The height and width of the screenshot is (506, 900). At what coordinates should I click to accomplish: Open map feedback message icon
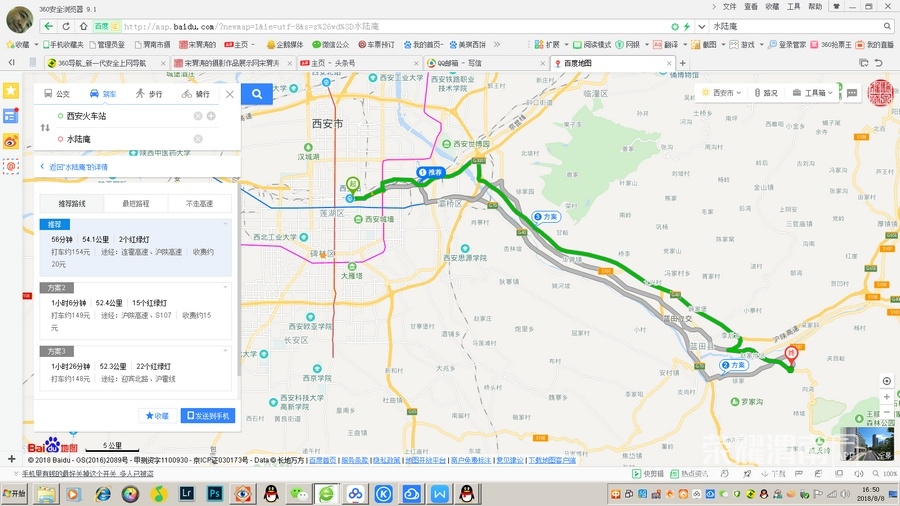tap(852, 92)
